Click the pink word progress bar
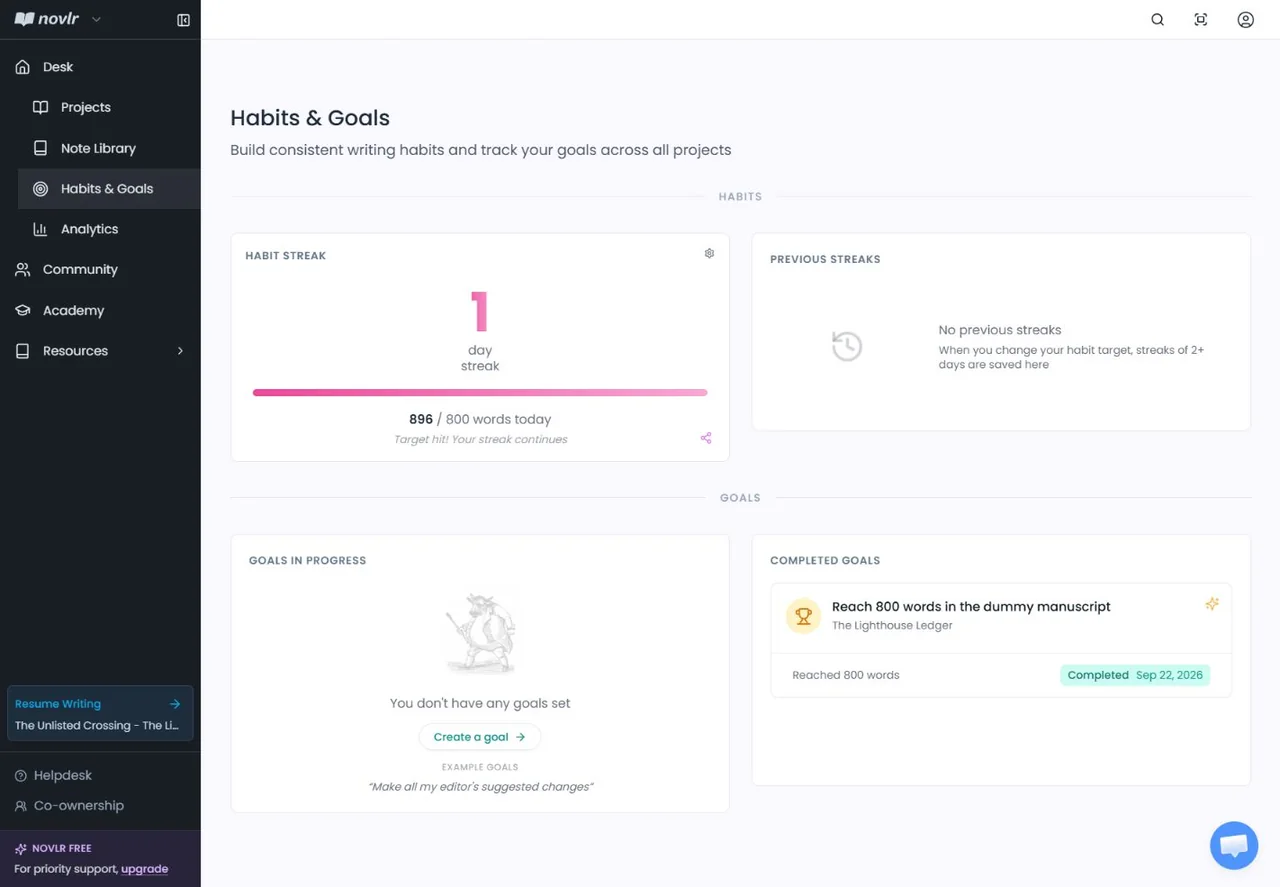Screen dimensions: 1280x887 click(x=480, y=393)
